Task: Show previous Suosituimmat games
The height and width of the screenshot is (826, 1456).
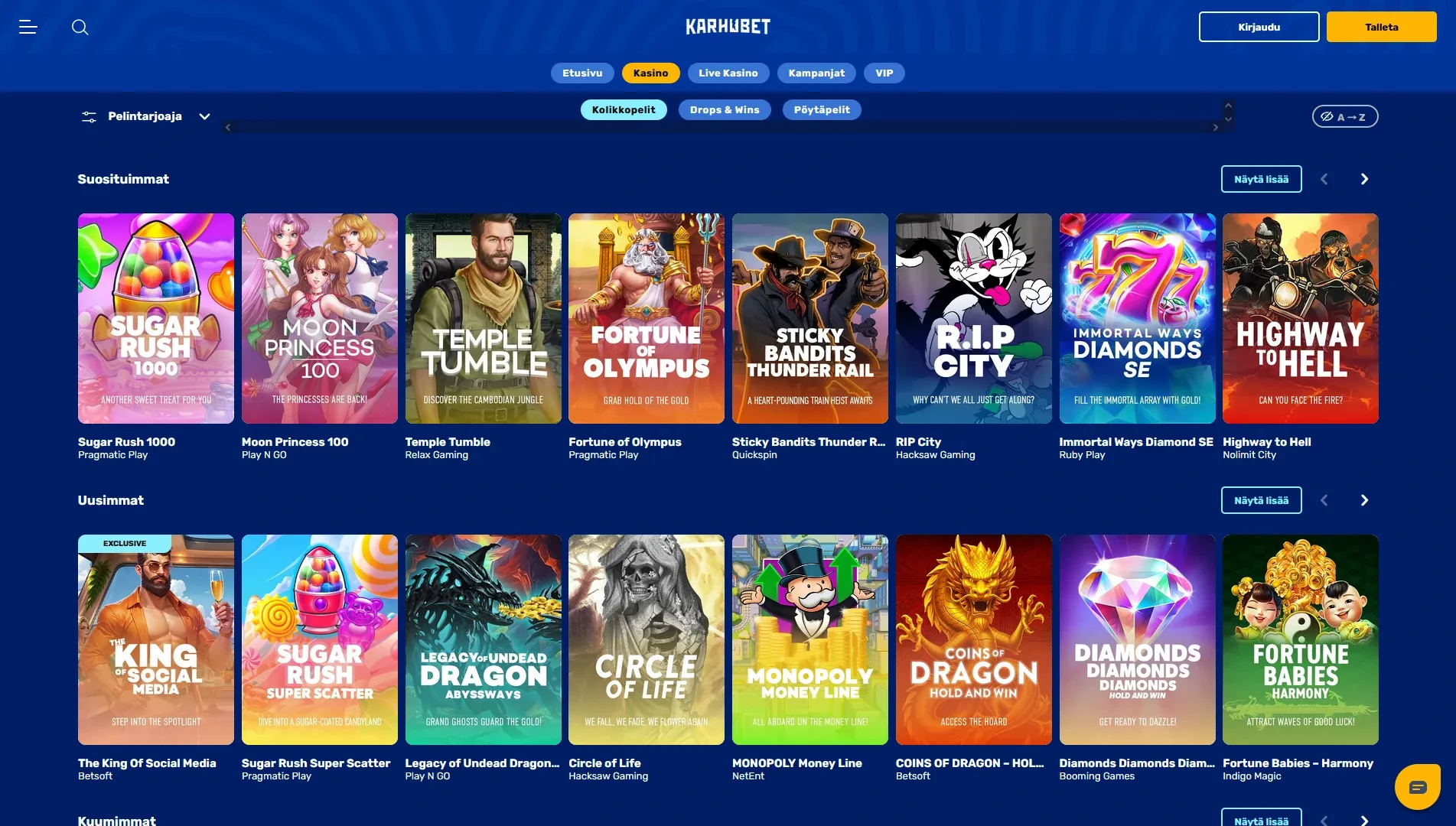Action: [x=1324, y=179]
